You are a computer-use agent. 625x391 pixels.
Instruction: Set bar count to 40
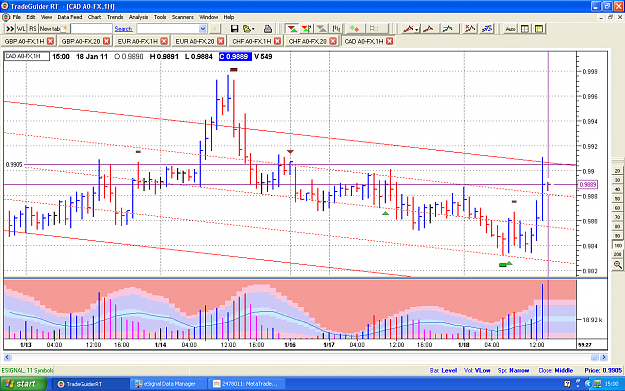click(617, 189)
